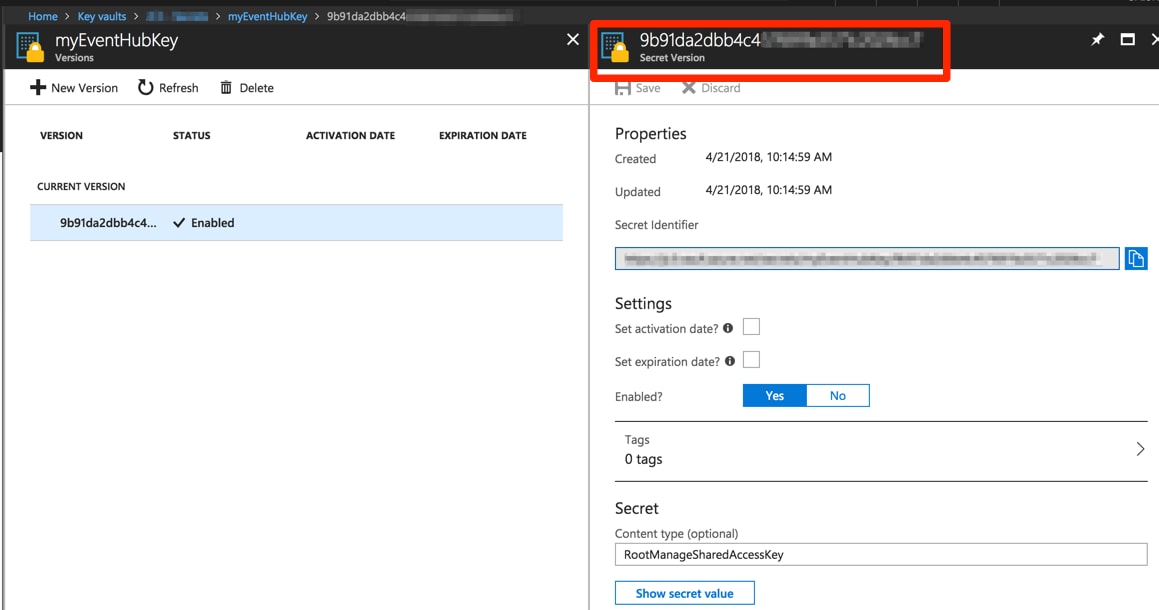Set Enabled toggle to Yes
Image resolution: width=1159 pixels, height=610 pixels.
774,396
